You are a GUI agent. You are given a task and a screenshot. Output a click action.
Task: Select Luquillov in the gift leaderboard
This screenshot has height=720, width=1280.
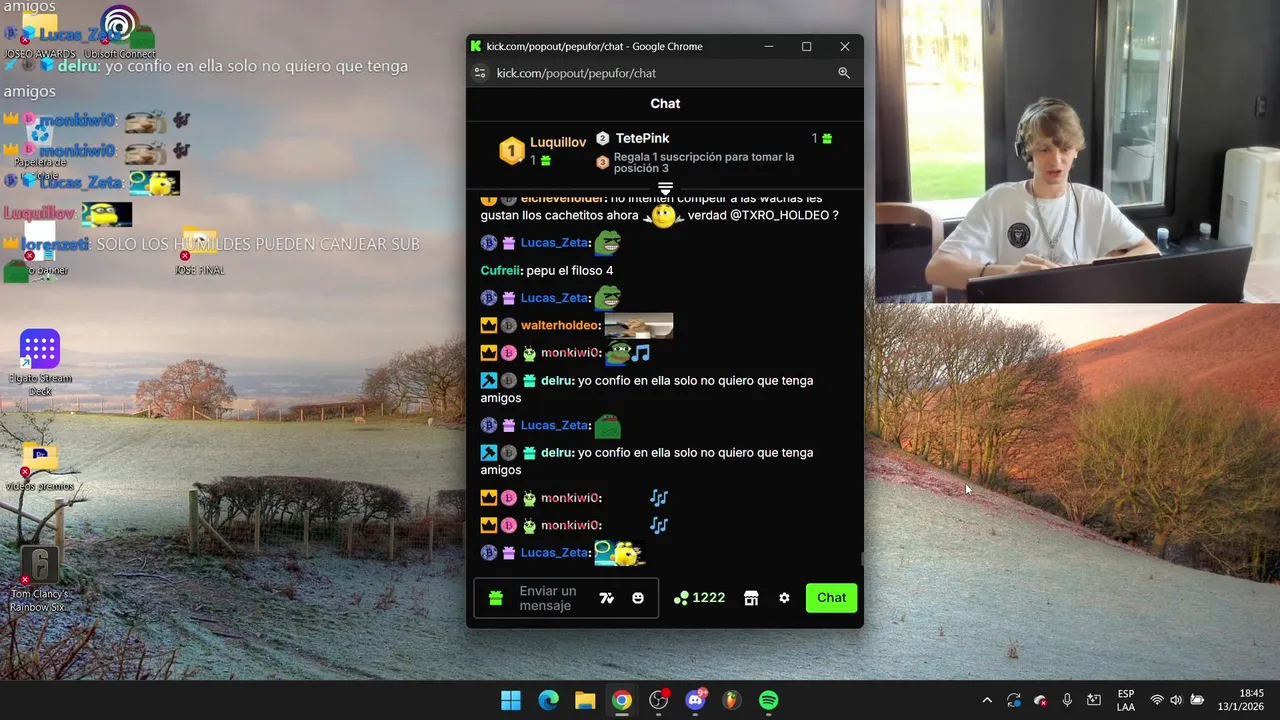coord(558,142)
